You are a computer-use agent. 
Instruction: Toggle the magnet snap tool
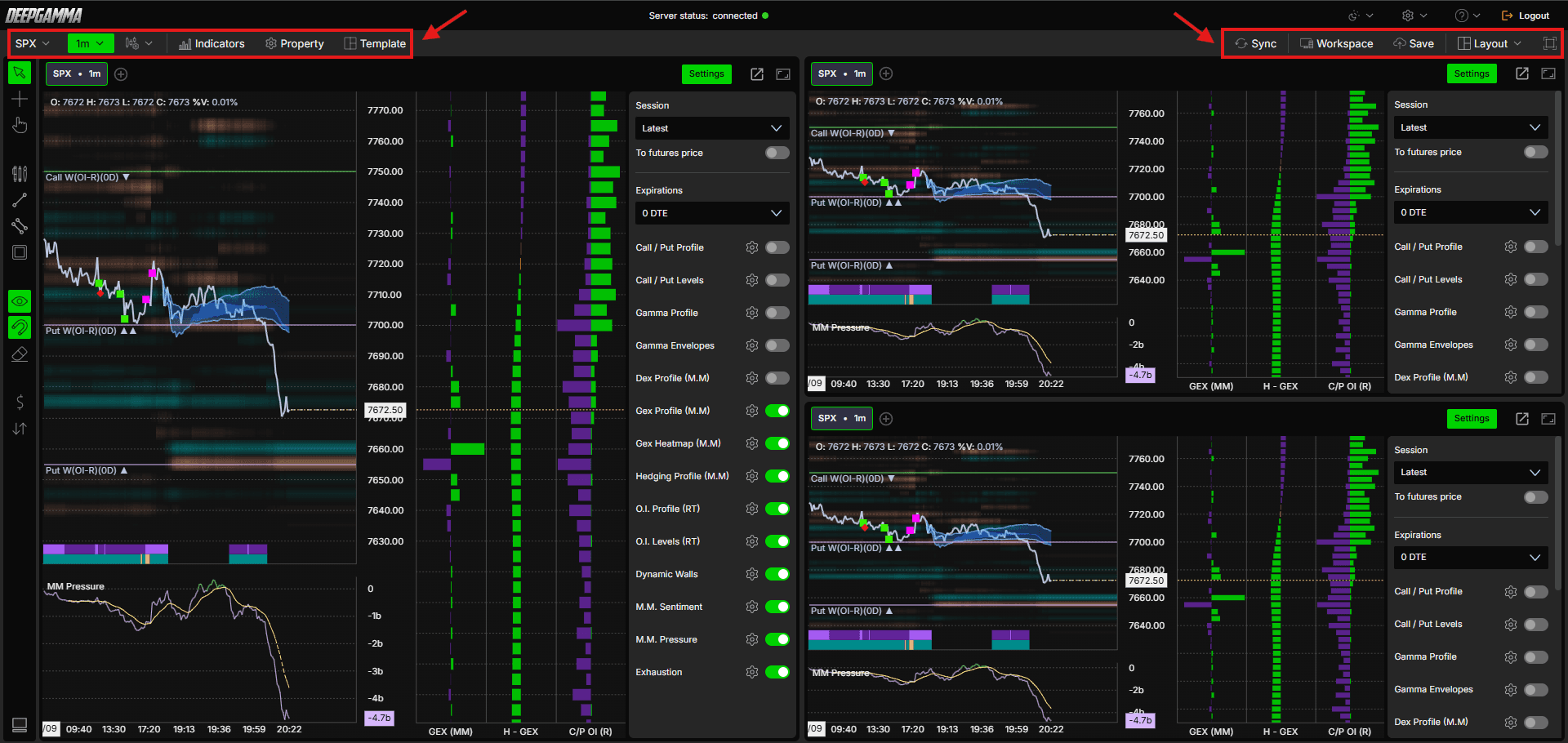click(x=20, y=327)
